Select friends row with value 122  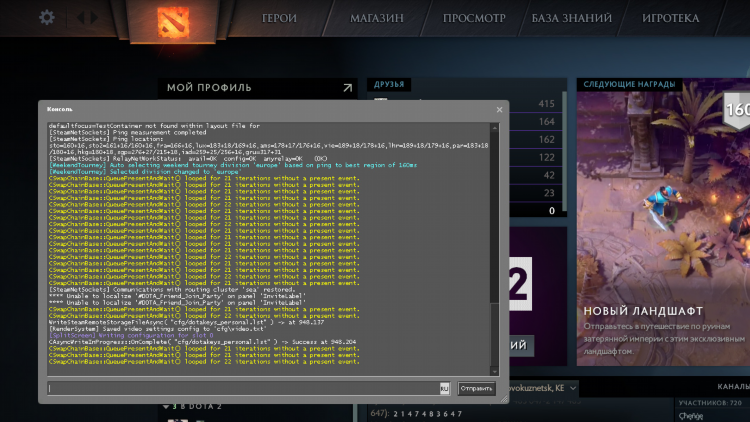point(534,157)
